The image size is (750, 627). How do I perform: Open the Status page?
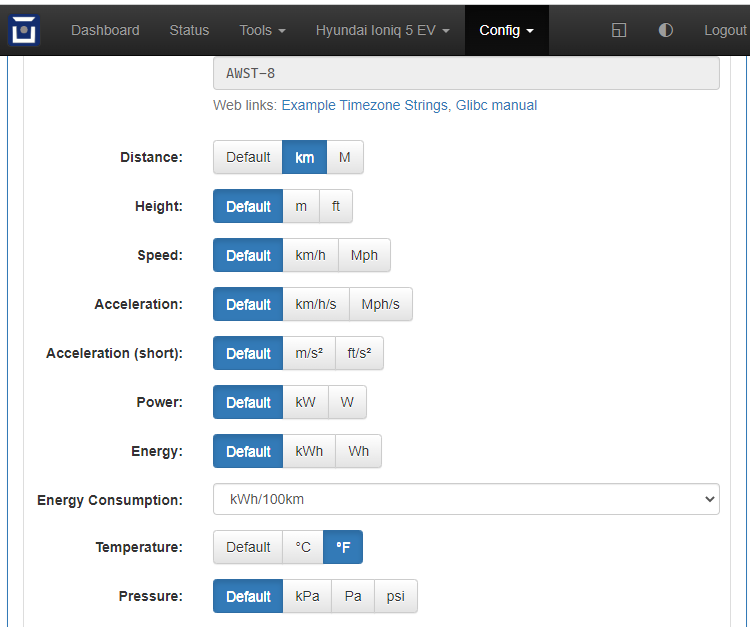189,30
